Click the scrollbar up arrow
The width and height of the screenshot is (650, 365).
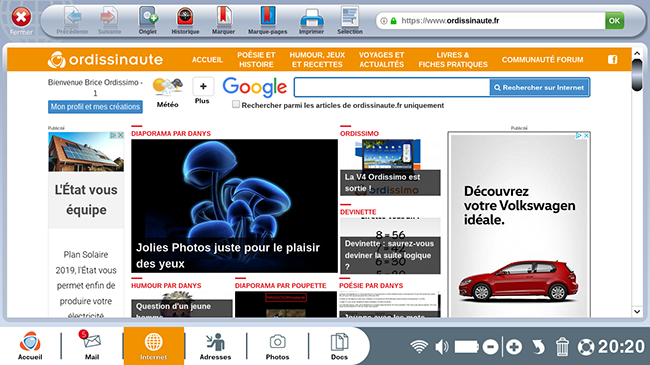[x=637, y=54]
